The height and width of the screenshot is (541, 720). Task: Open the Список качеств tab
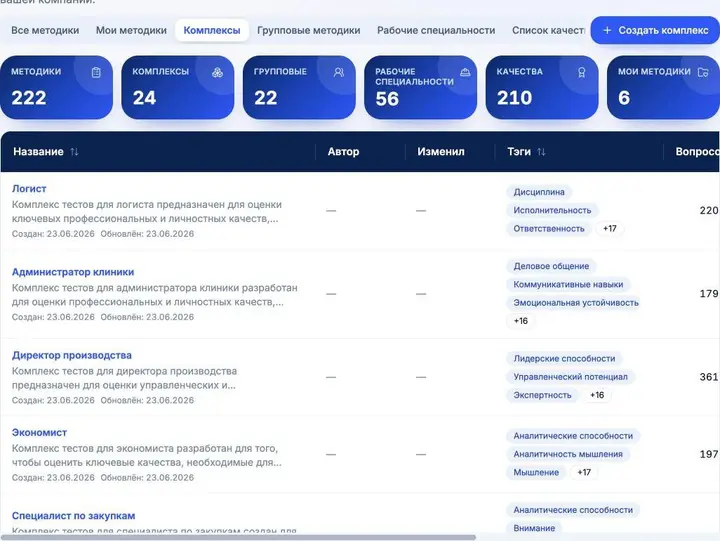548,30
